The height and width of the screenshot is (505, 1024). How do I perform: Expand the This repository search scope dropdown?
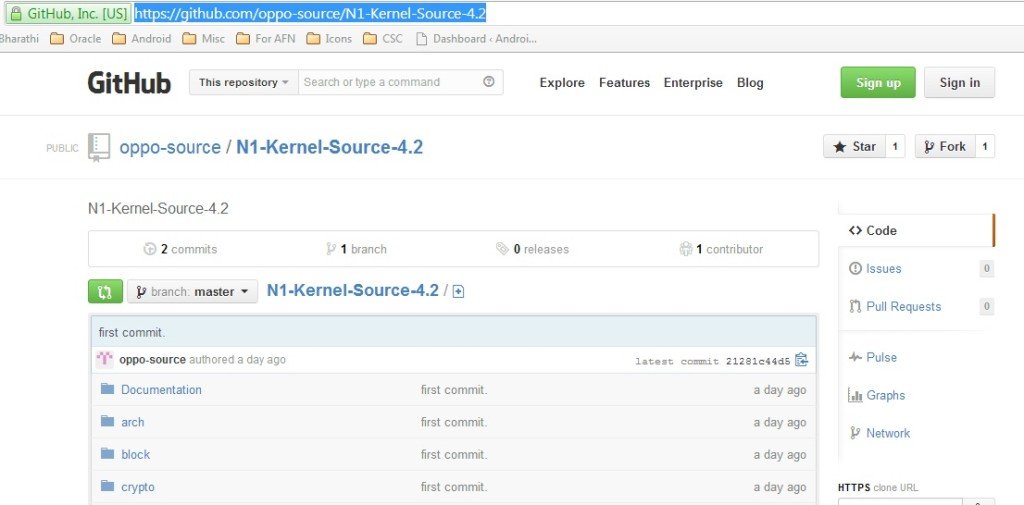[244, 82]
